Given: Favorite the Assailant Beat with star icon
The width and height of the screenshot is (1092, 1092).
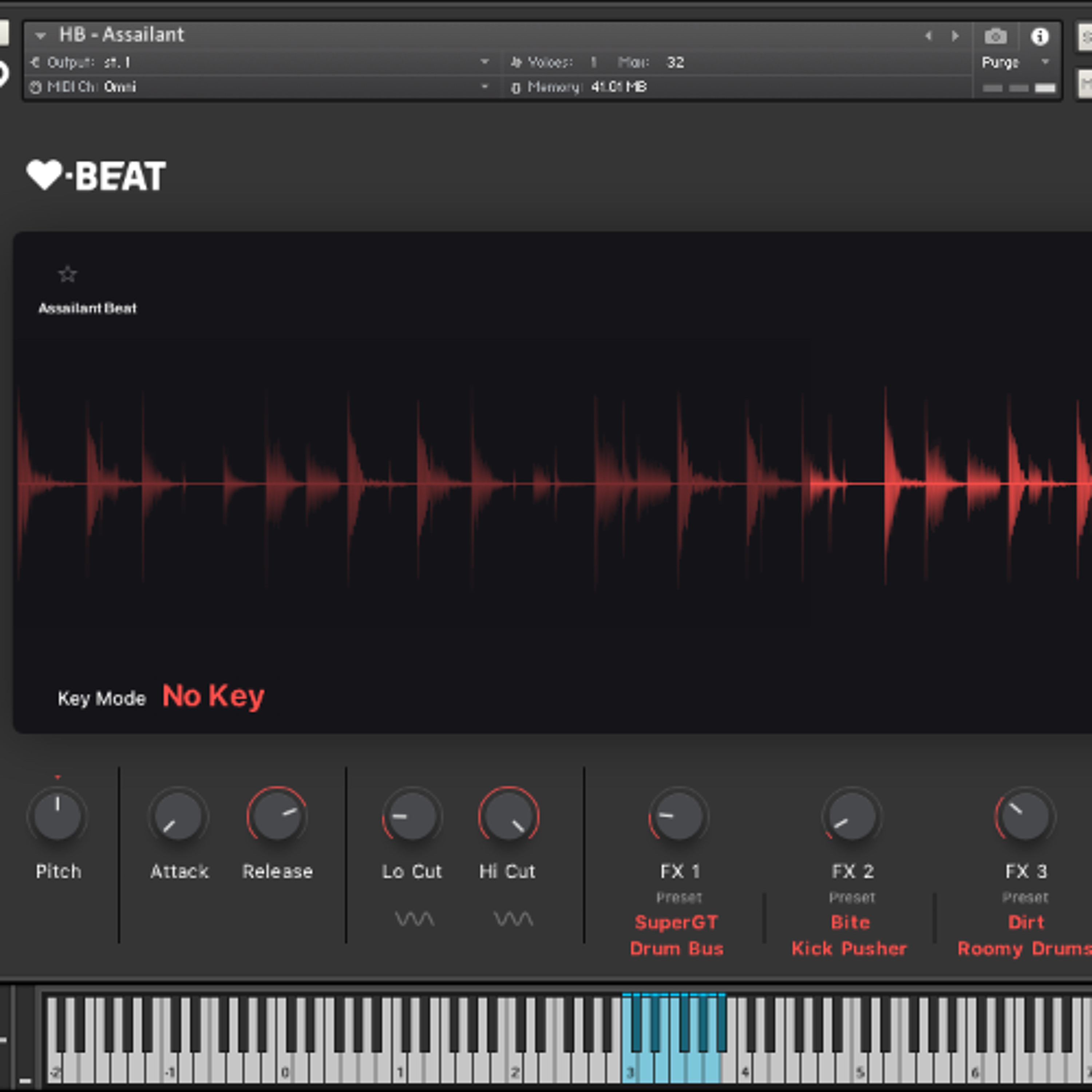Looking at the screenshot, I should (x=68, y=274).
